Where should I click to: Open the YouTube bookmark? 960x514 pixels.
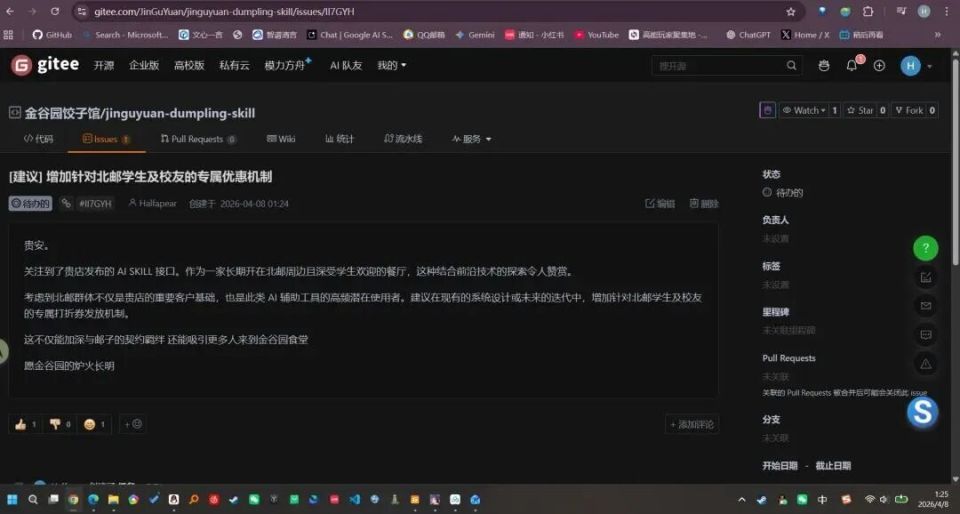596,35
